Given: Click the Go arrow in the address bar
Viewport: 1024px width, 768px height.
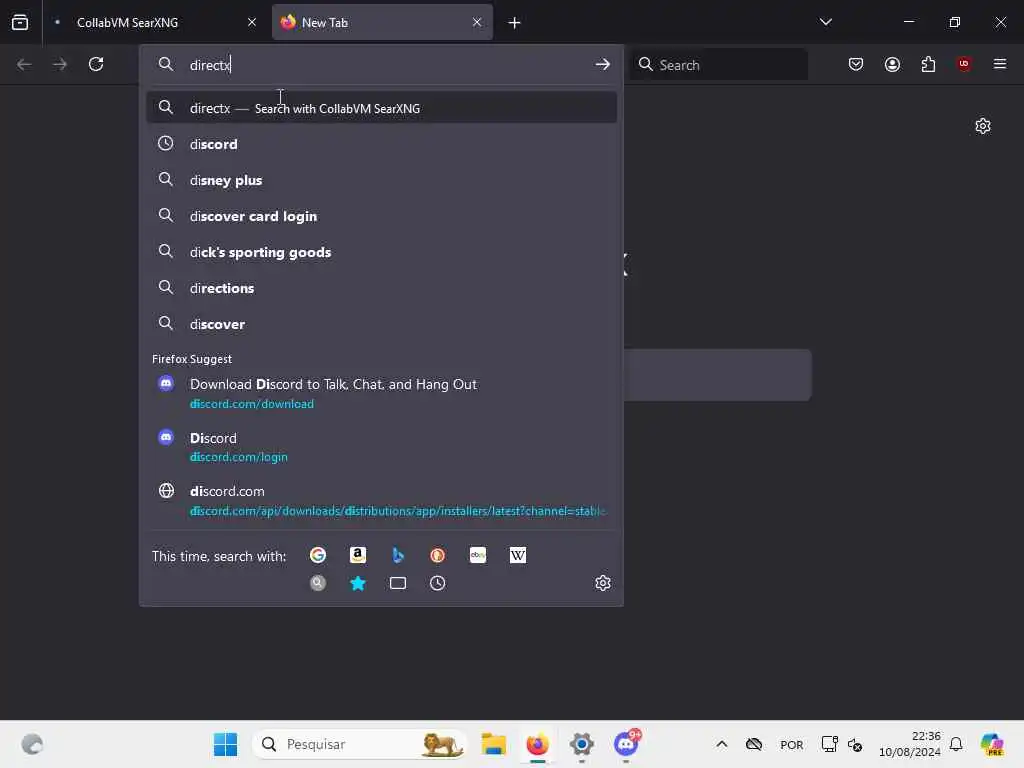Looking at the screenshot, I should [x=602, y=64].
